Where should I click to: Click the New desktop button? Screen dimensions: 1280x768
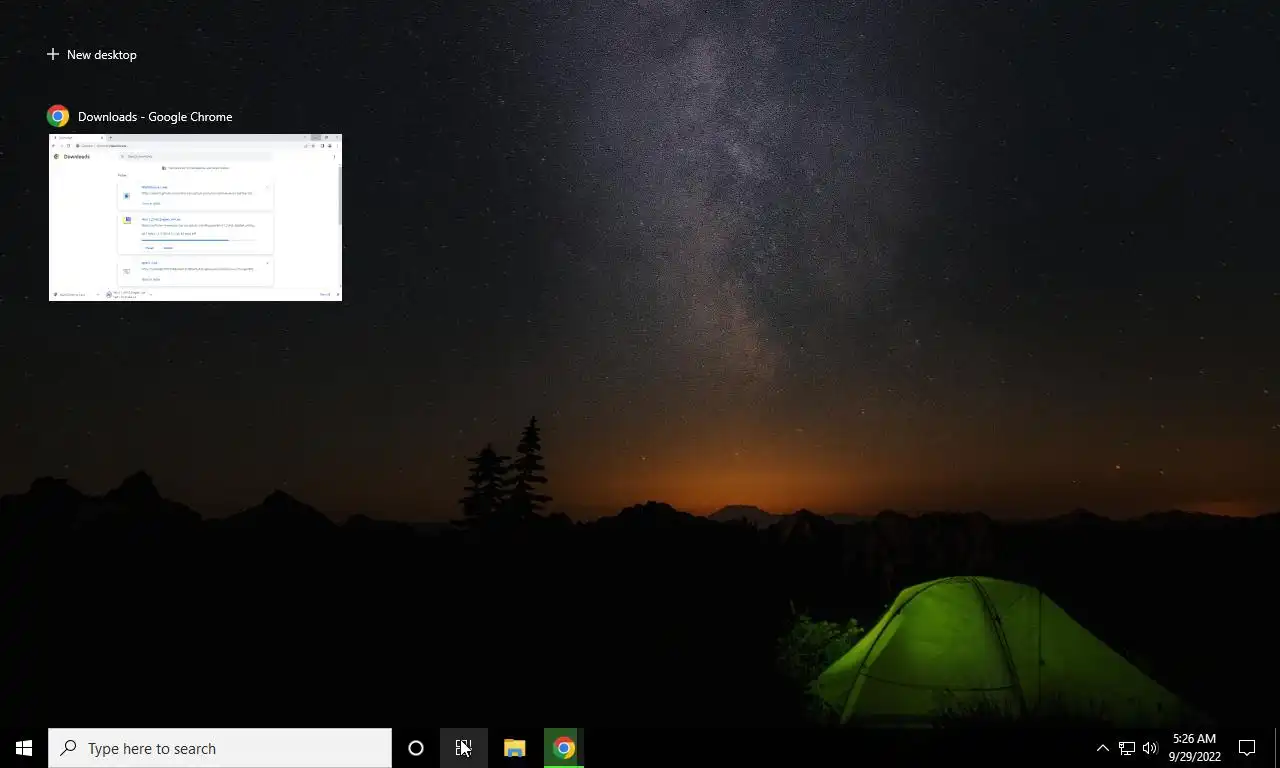91,55
